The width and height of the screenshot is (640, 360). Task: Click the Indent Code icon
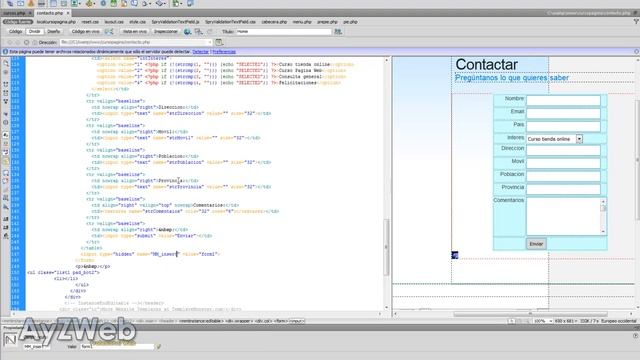(x=6, y=219)
